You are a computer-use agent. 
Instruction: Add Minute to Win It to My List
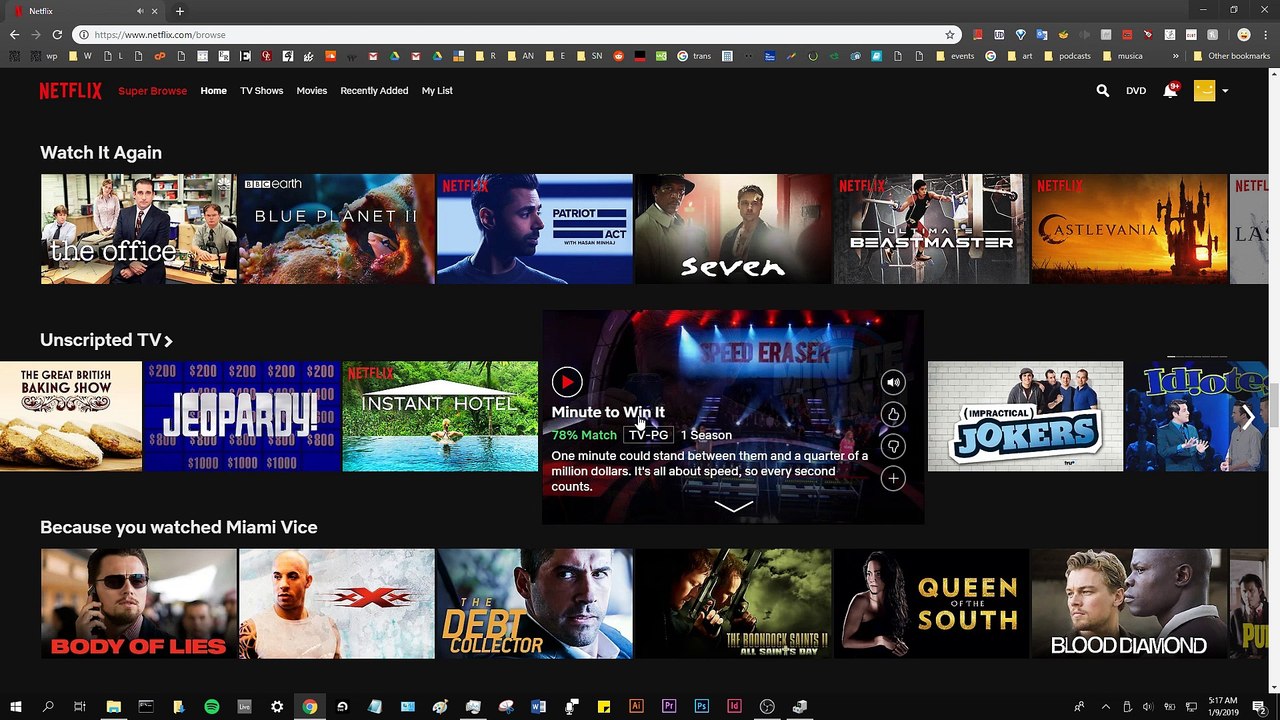pos(893,478)
